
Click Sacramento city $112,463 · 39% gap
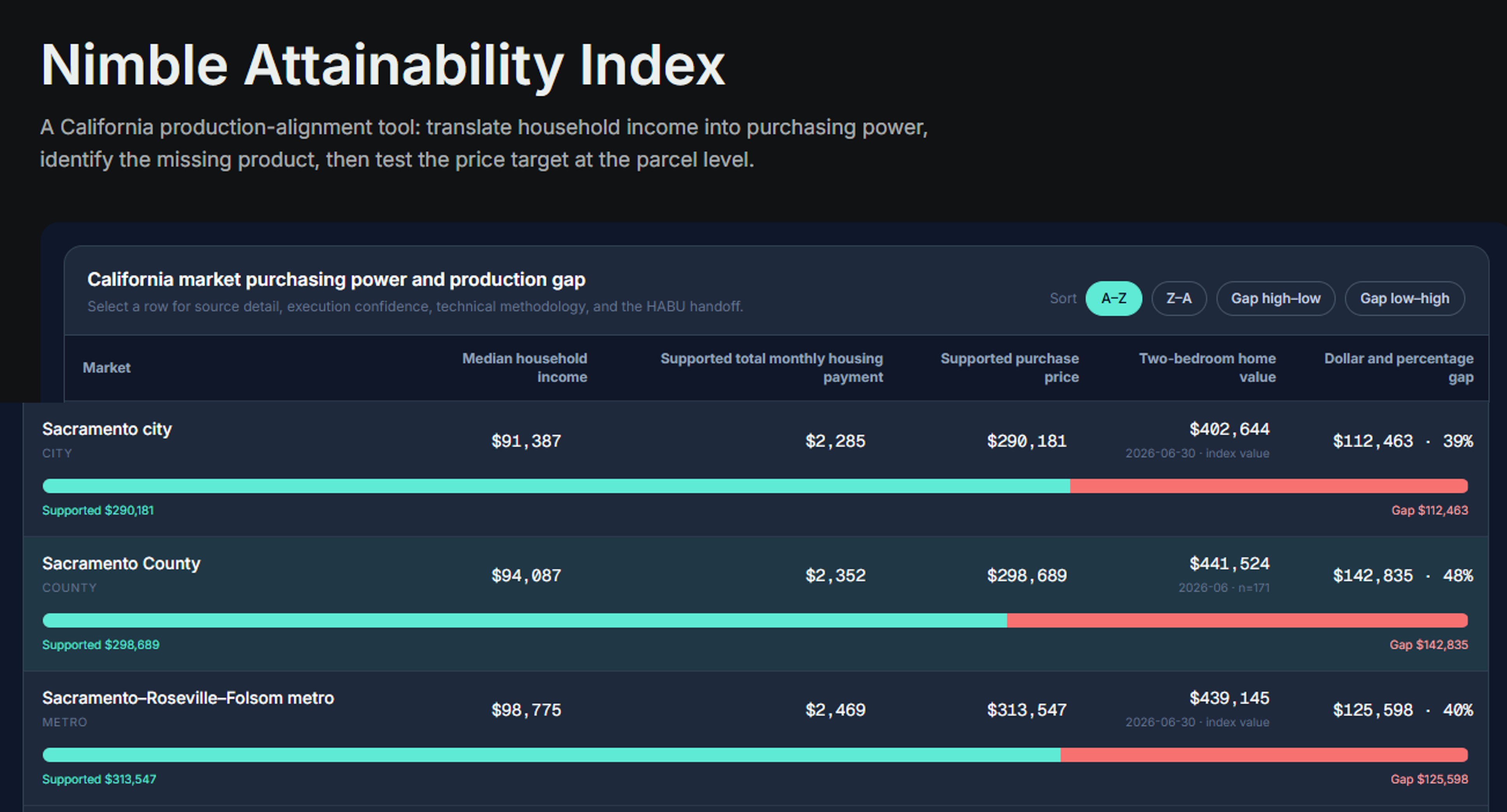(1403, 440)
